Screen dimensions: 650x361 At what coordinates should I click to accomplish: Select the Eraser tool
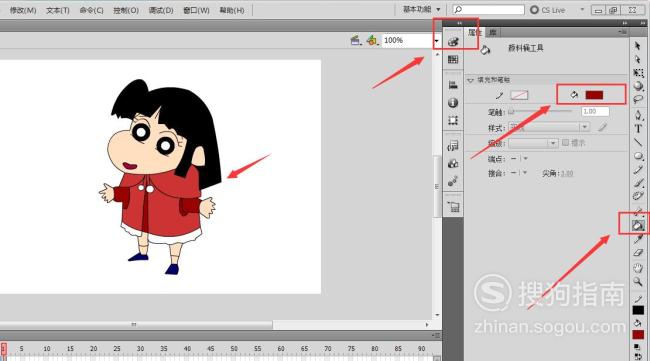(x=638, y=253)
